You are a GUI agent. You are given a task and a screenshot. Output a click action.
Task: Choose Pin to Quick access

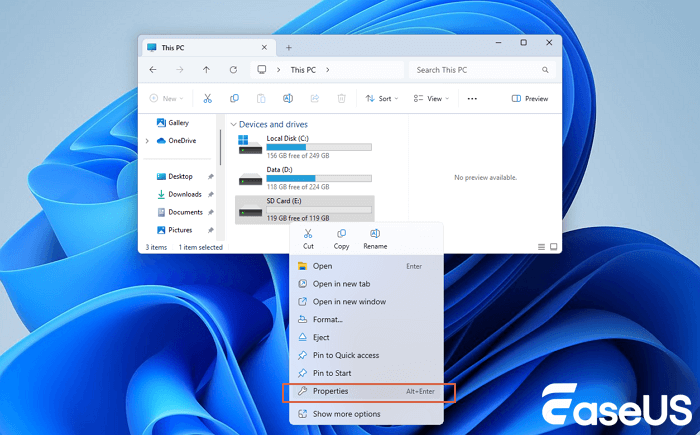[x=366, y=356]
